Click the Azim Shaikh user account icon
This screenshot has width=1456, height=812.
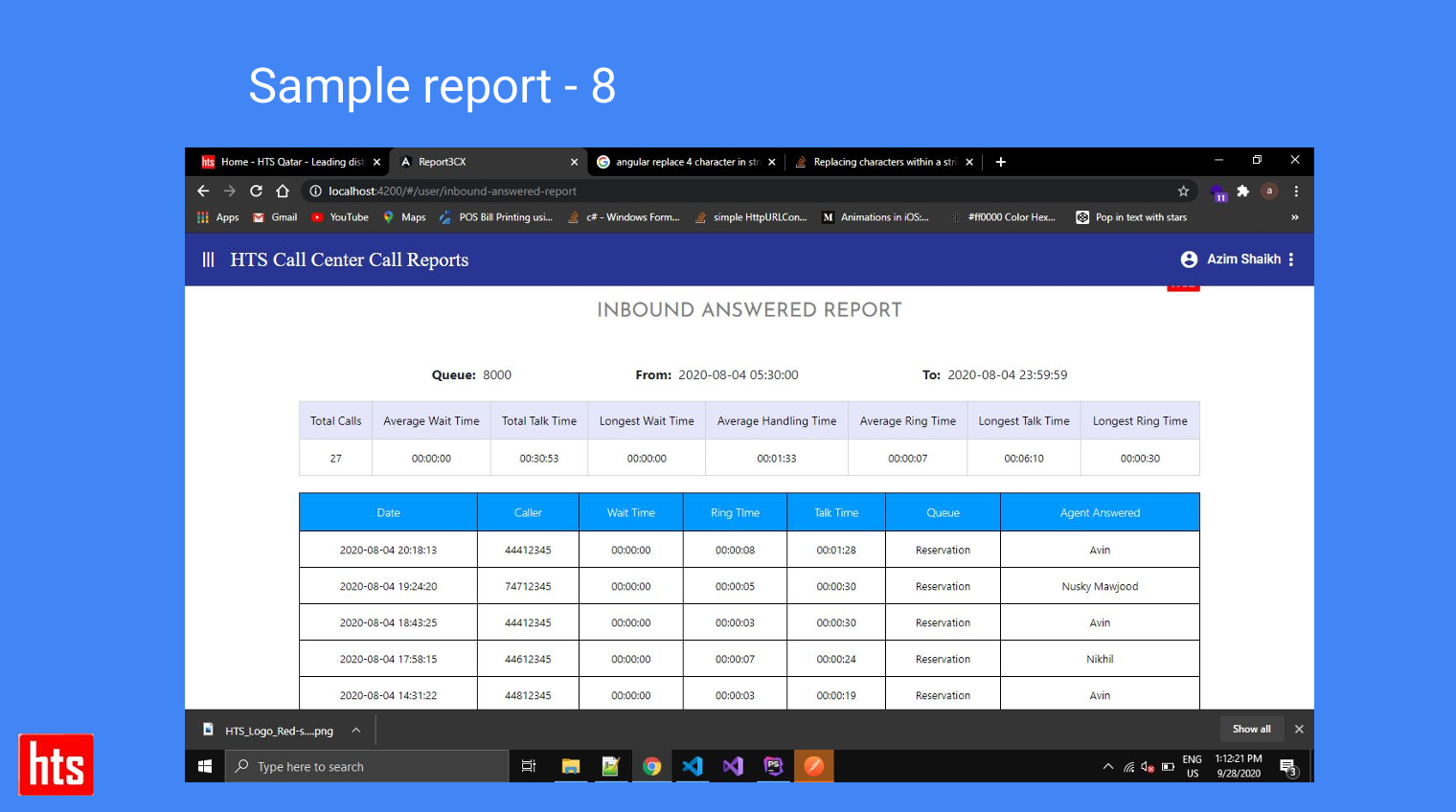(1189, 259)
